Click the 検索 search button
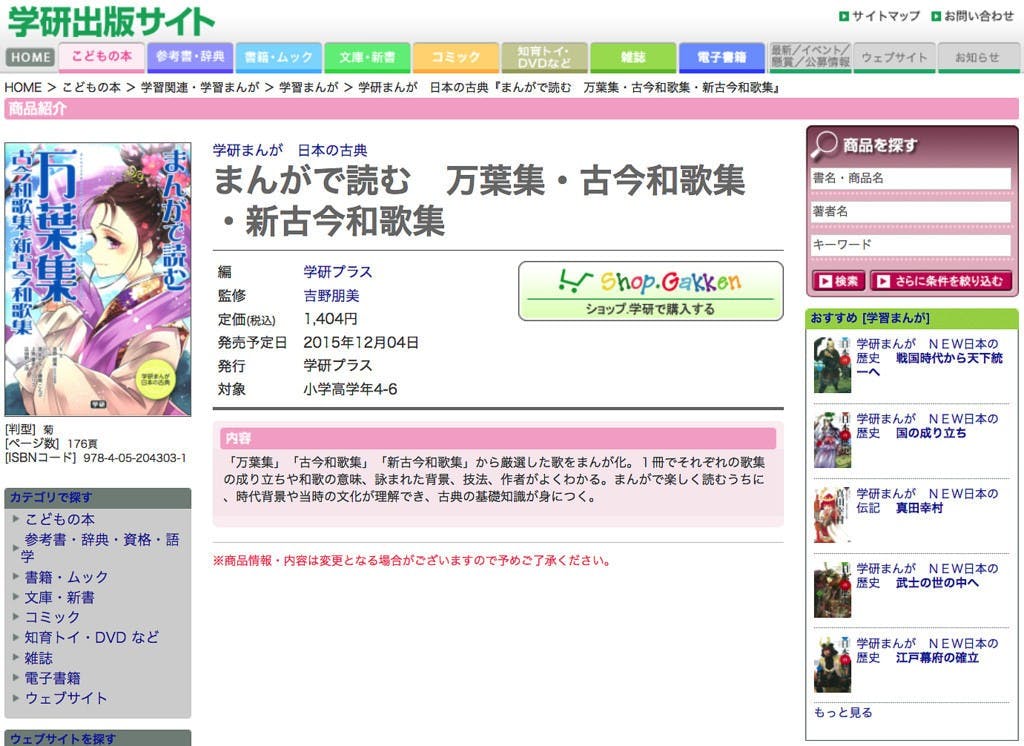1024x746 pixels. pos(839,281)
